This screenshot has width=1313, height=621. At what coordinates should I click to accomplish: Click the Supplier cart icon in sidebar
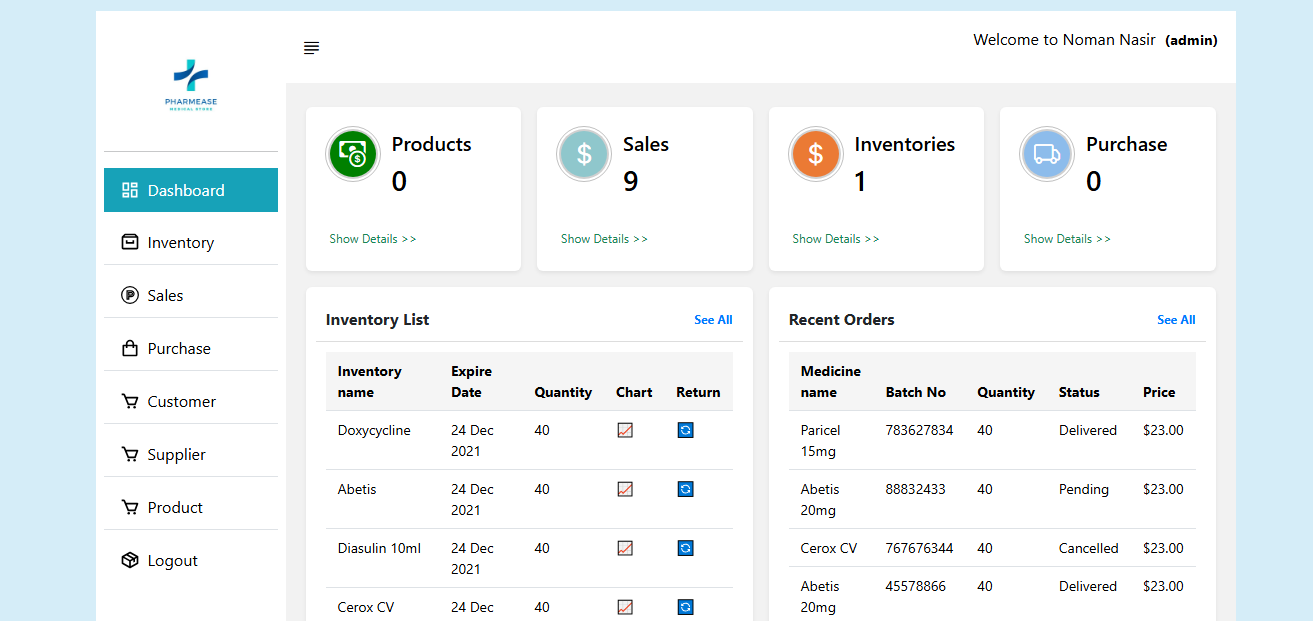click(x=129, y=454)
